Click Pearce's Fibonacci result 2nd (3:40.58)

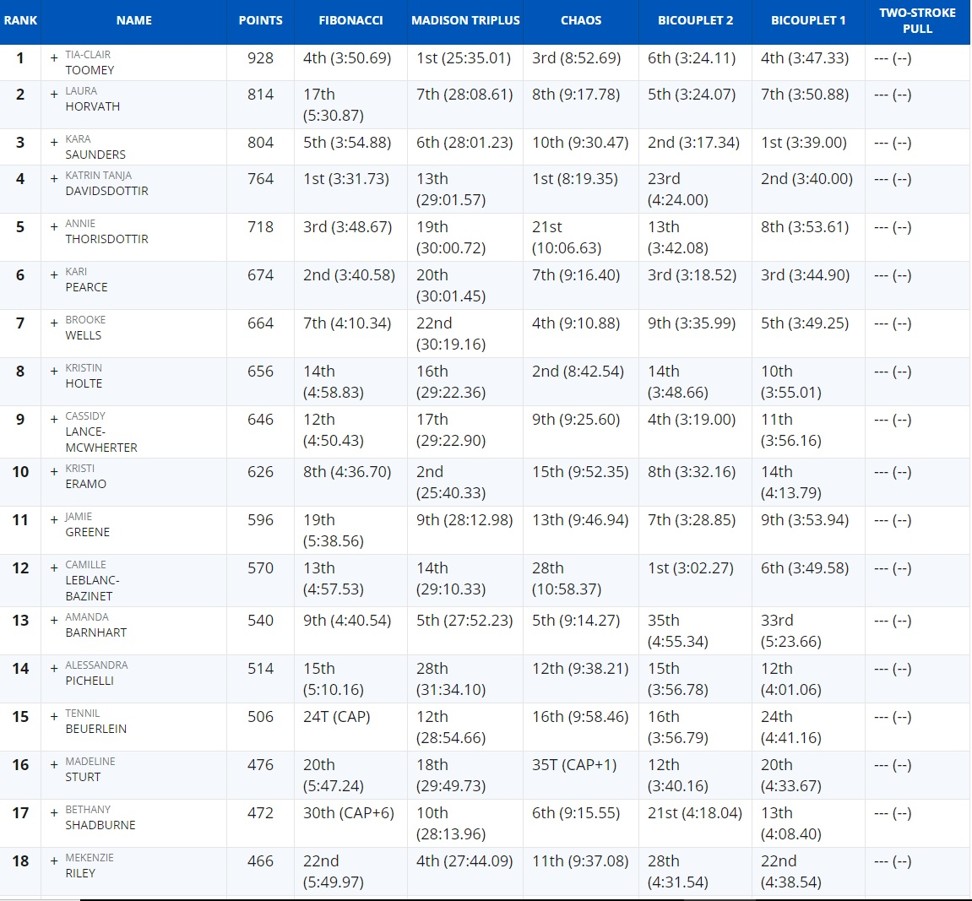click(x=349, y=275)
